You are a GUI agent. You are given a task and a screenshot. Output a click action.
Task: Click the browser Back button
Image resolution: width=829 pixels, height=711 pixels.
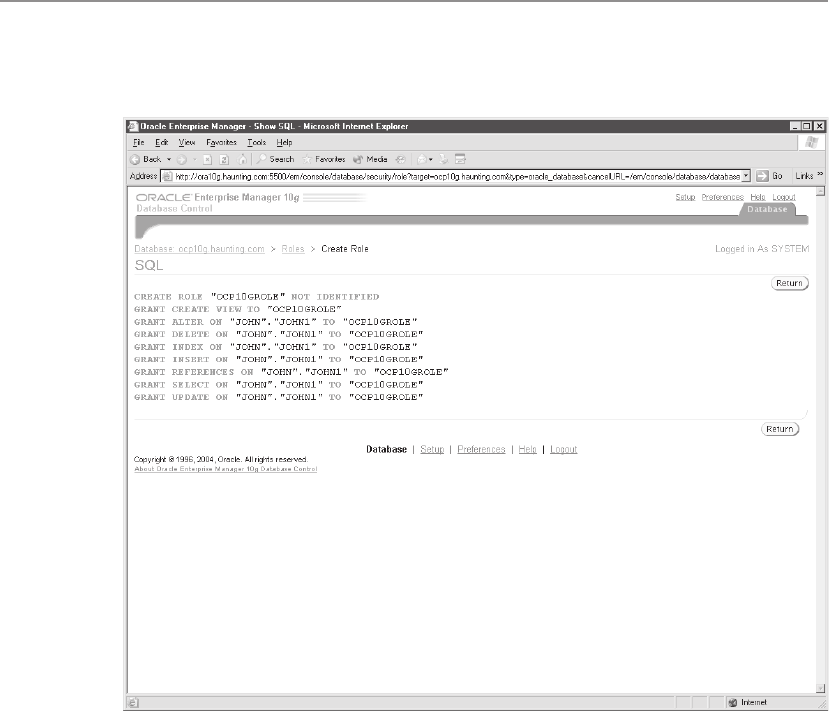[x=145, y=159]
